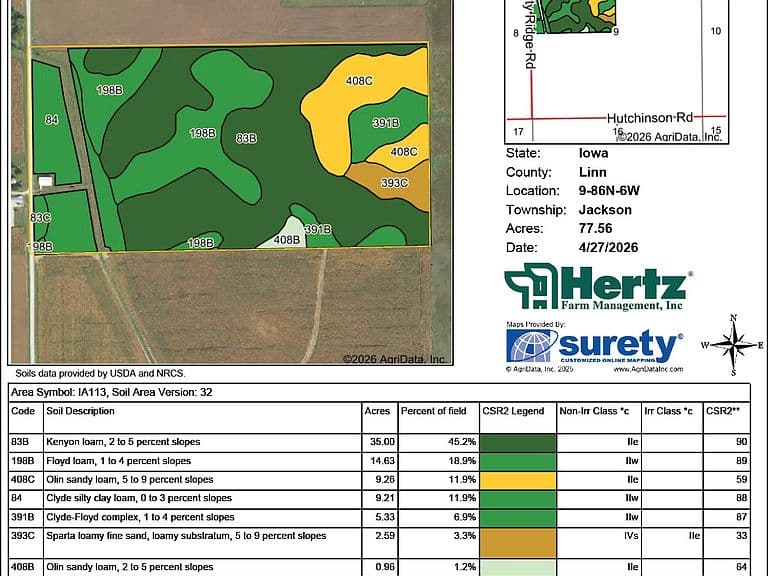The height and width of the screenshot is (576, 768).
Task: Click 'Olin sandy loam, 2 to 5 percent slopes'
Action: (130, 567)
